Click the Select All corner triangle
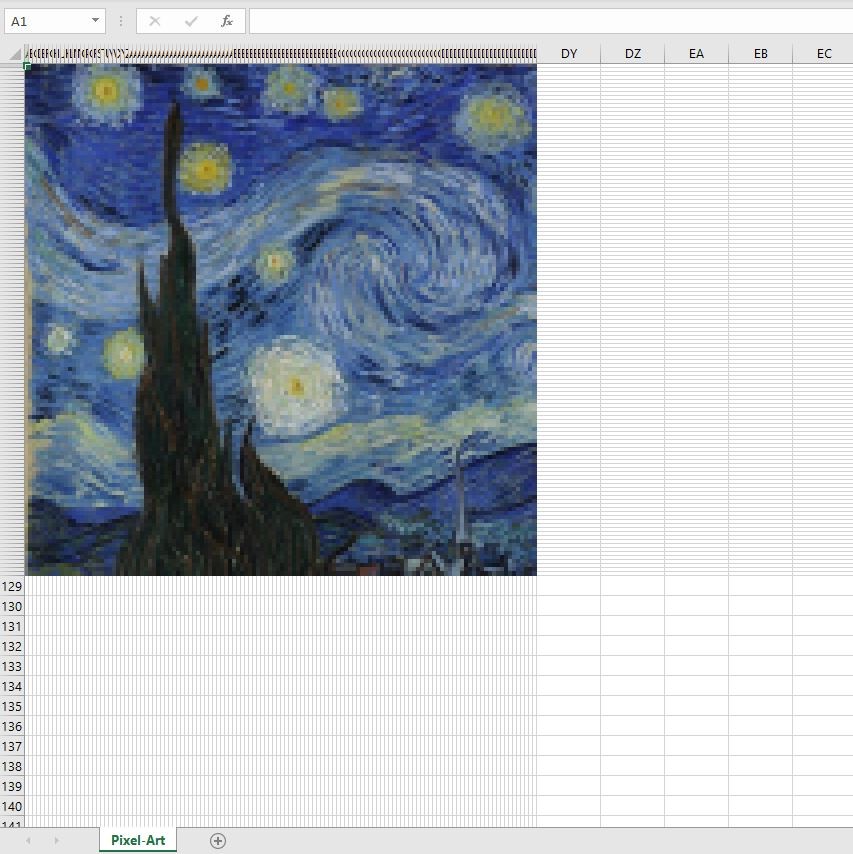This screenshot has width=853, height=854. (15, 54)
